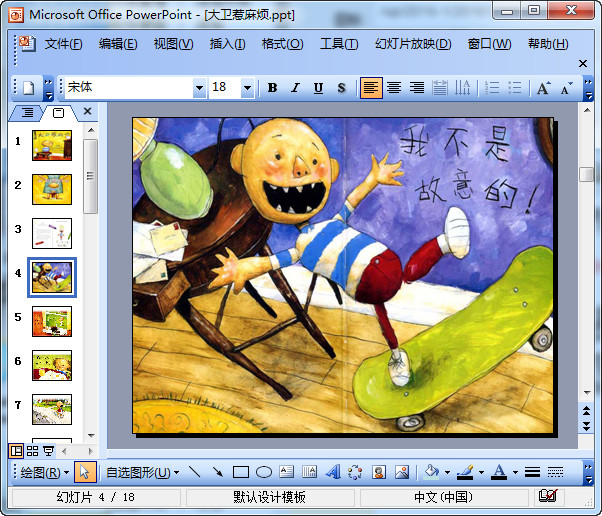This screenshot has height=516, width=602.
Task: Insert clip art
Action: (x=379, y=472)
